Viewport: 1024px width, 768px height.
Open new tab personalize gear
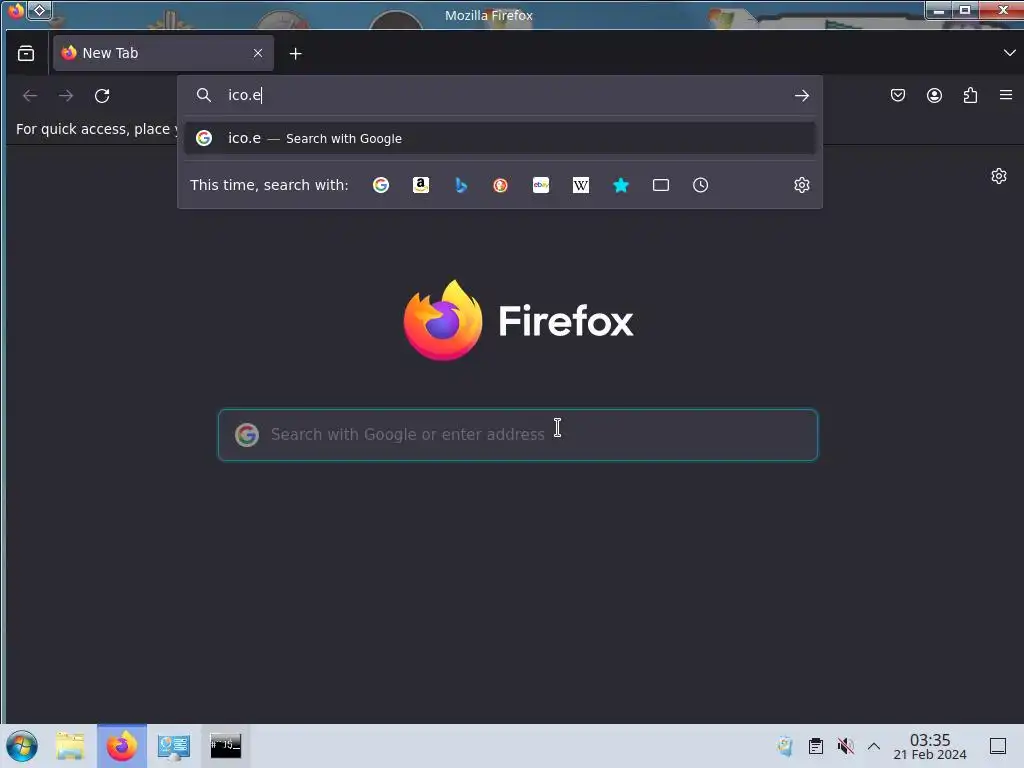(999, 176)
